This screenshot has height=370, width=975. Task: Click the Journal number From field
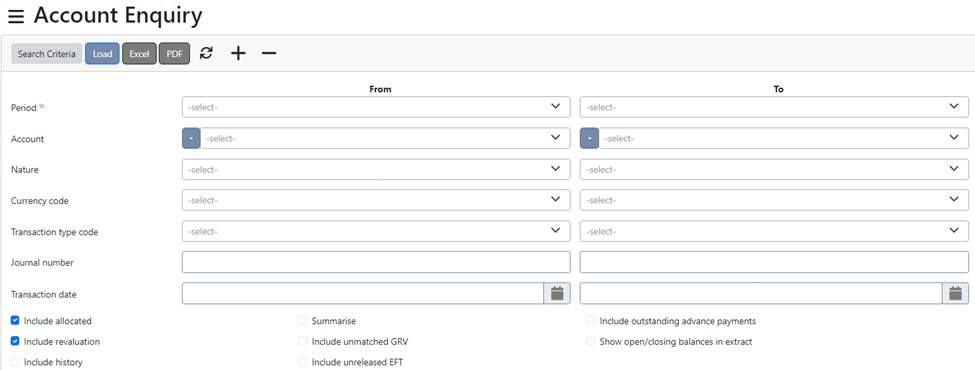376,262
